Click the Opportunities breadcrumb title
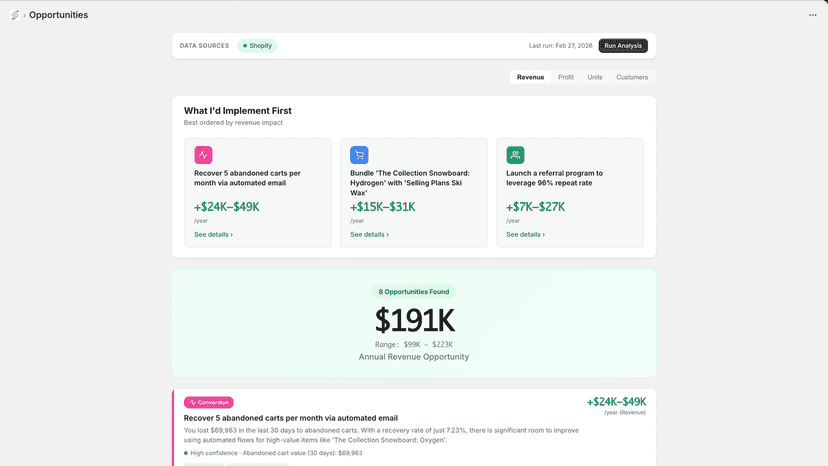828x466 pixels. (59, 15)
